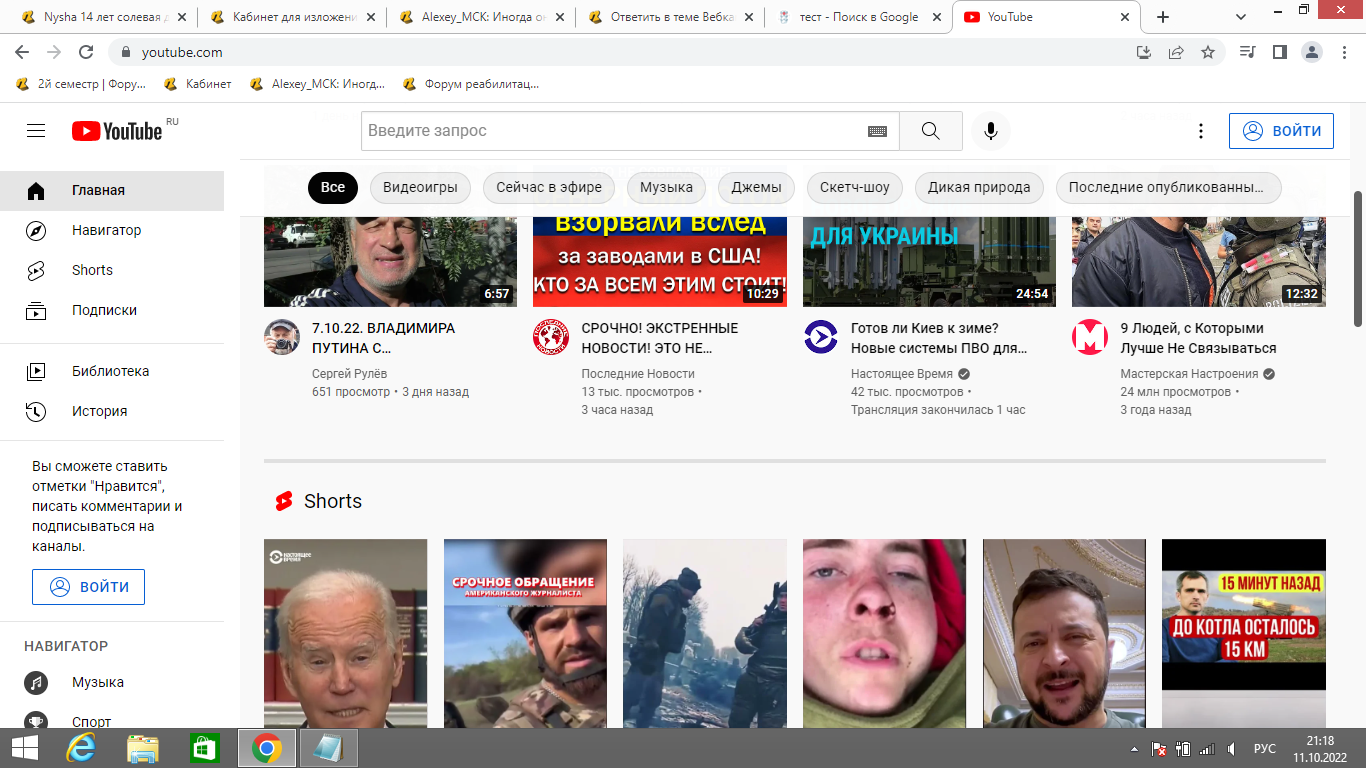This screenshot has height=768, width=1366.
Task: Open the 24:54 video thumbnail
Action: [x=929, y=261]
